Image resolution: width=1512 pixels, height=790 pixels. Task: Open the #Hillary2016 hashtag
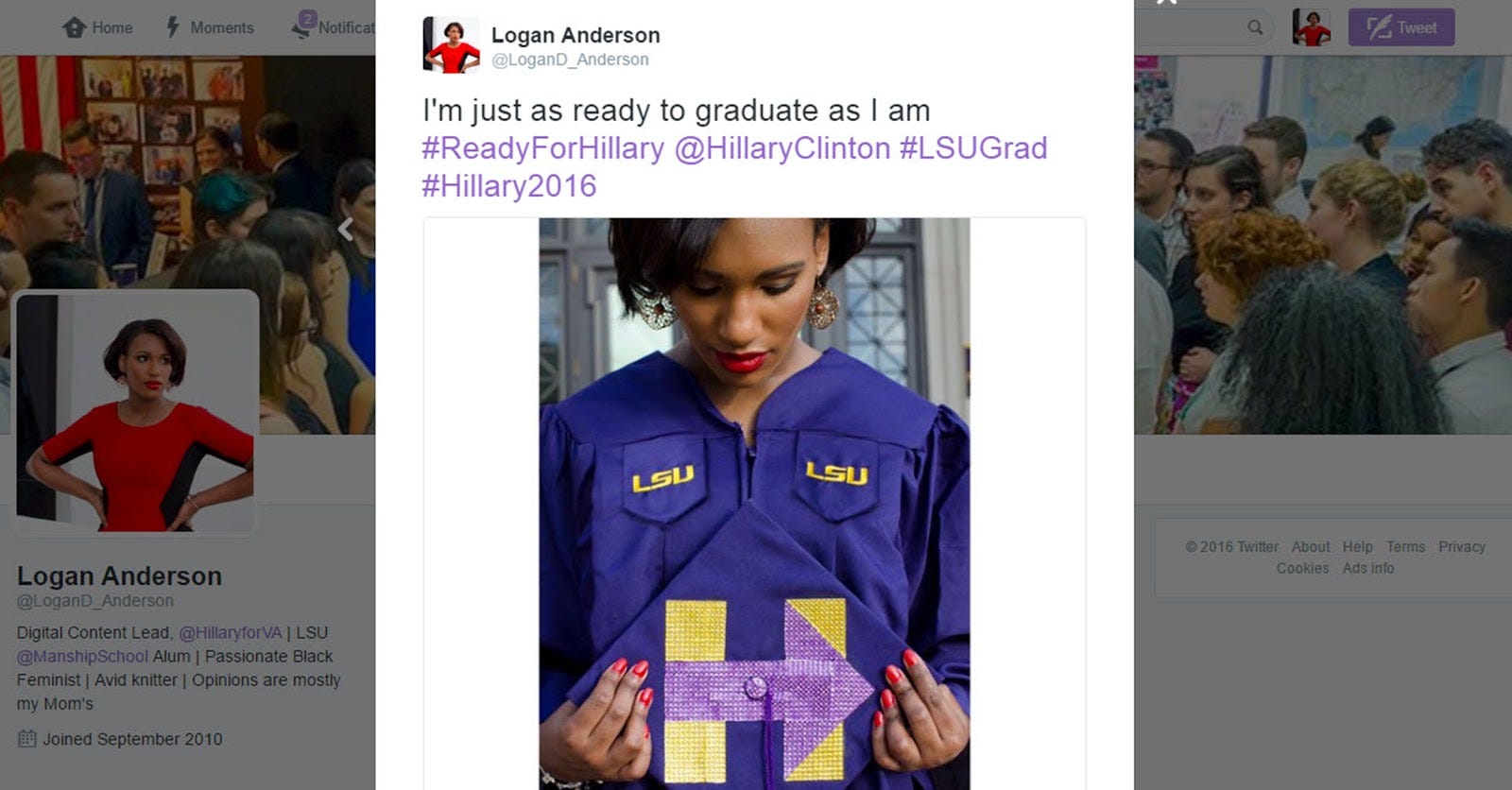coord(509,186)
